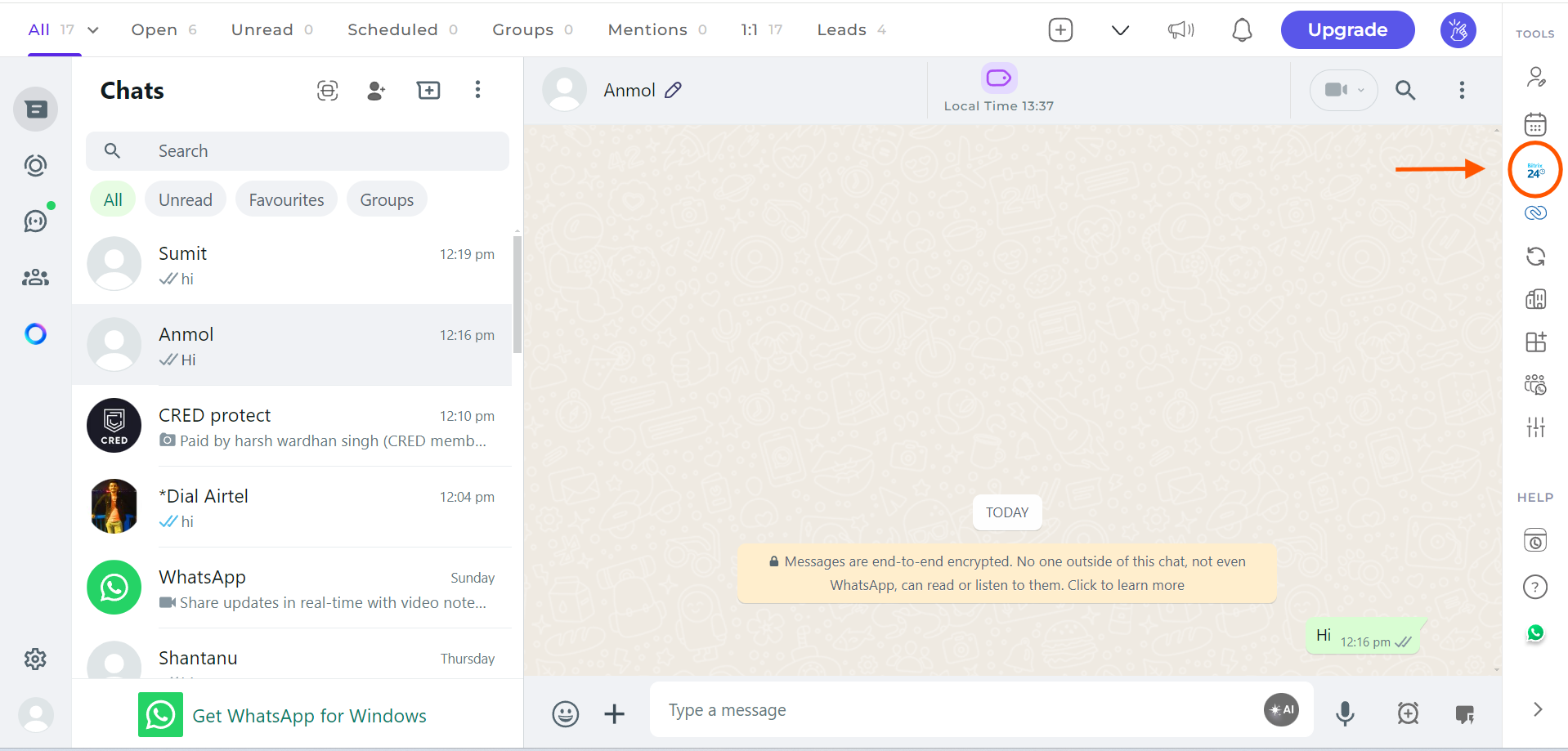Open the Status updates panel
This screenshot has width=1568, height=751.
34,165
